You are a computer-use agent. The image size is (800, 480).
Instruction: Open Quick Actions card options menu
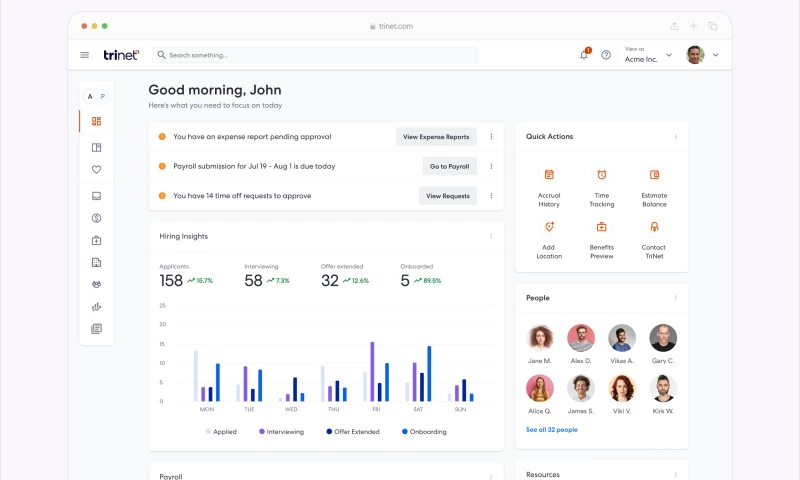[x=676, y=137]
